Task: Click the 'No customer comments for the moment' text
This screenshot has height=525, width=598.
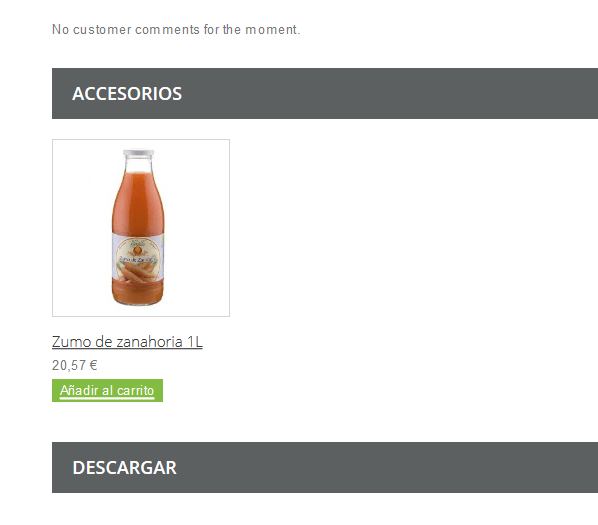Action: pyautogui.click(x=176, y=29)
